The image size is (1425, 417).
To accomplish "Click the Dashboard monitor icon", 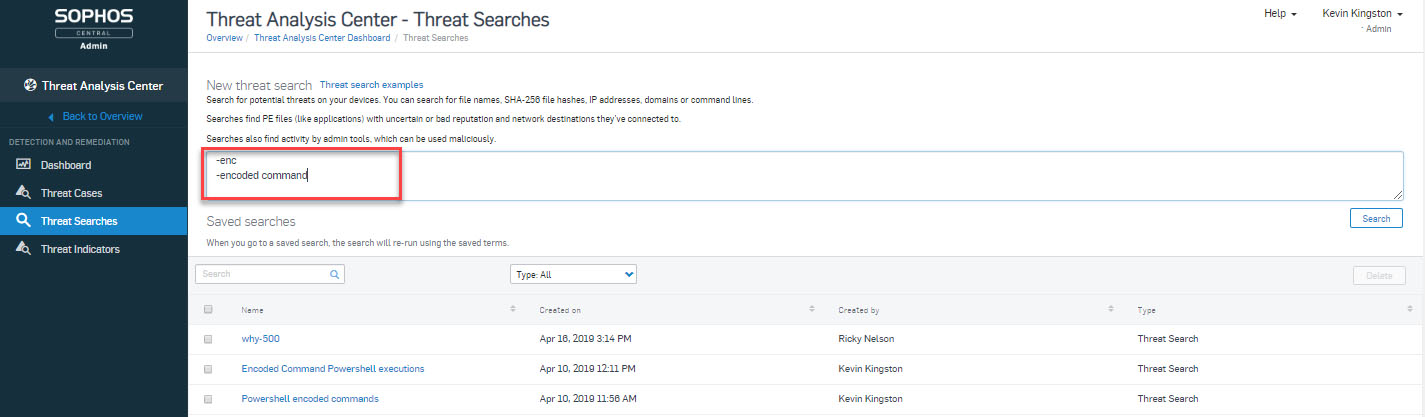I will point(24,165).
